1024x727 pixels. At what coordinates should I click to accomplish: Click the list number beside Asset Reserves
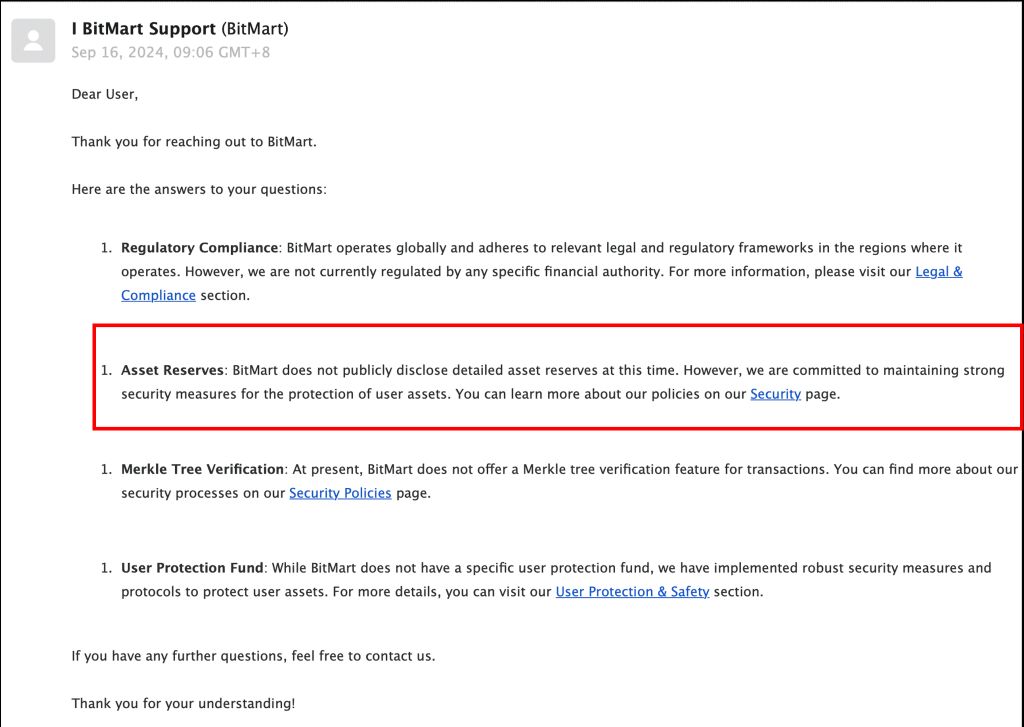coord(106,370)
